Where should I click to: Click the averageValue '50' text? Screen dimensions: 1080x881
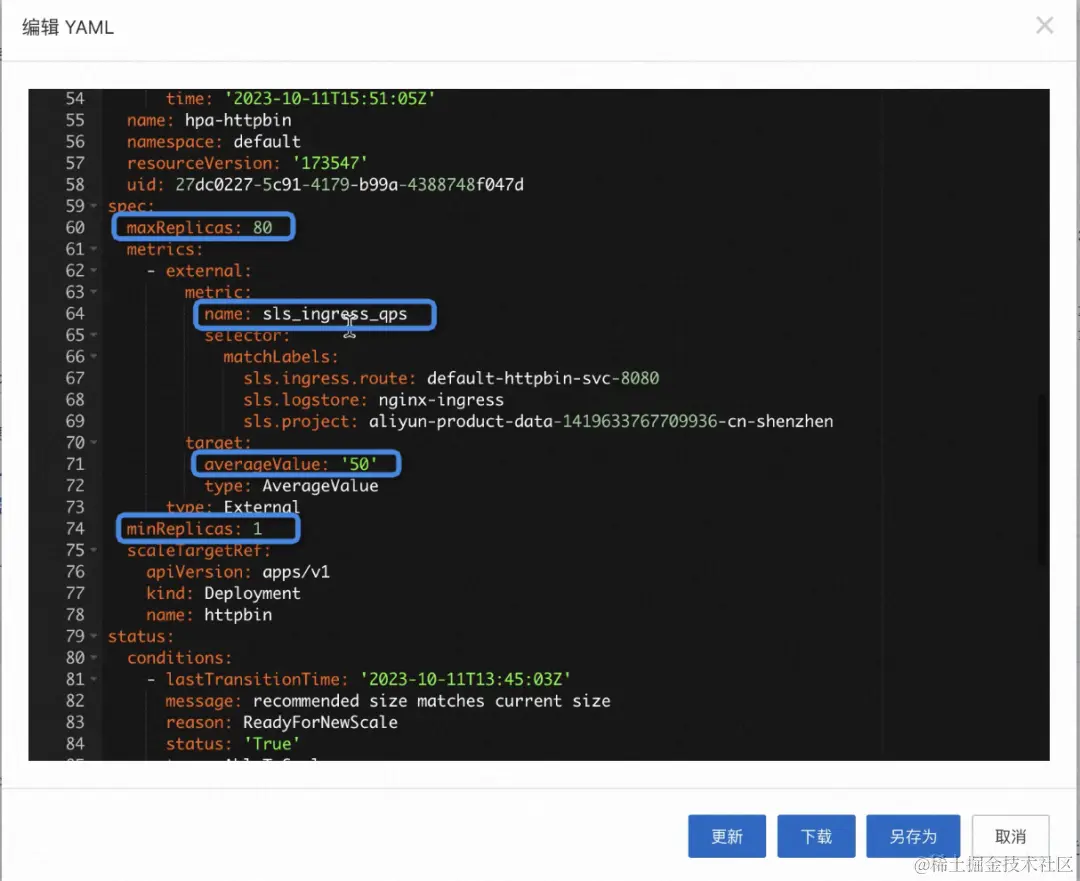(x=359, y=464)
